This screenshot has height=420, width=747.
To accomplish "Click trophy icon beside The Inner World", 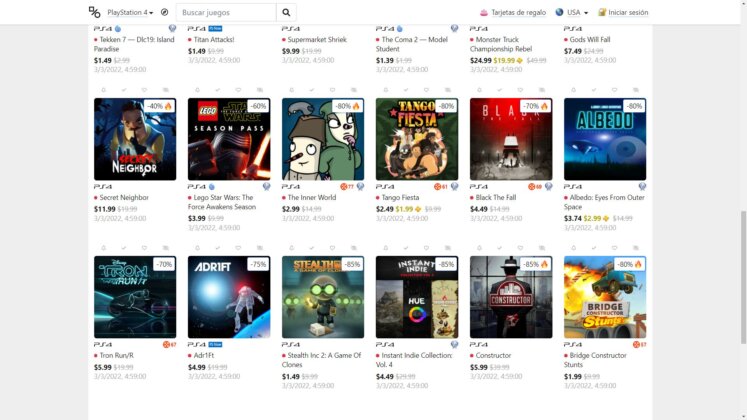I will pyautogui.click(x=361, y=187).
